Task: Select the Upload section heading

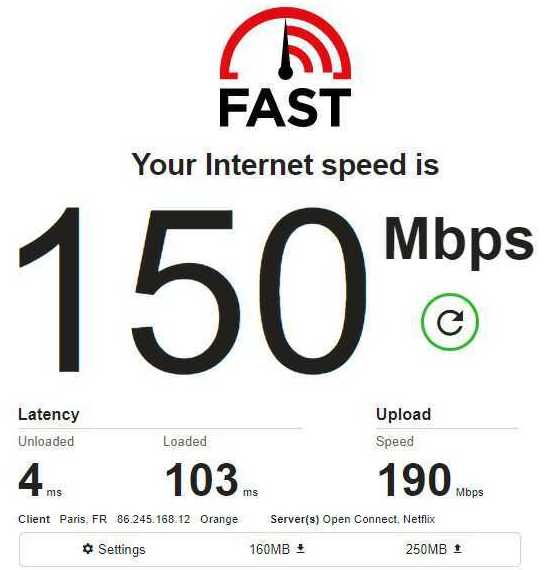Action: [404, 414]
